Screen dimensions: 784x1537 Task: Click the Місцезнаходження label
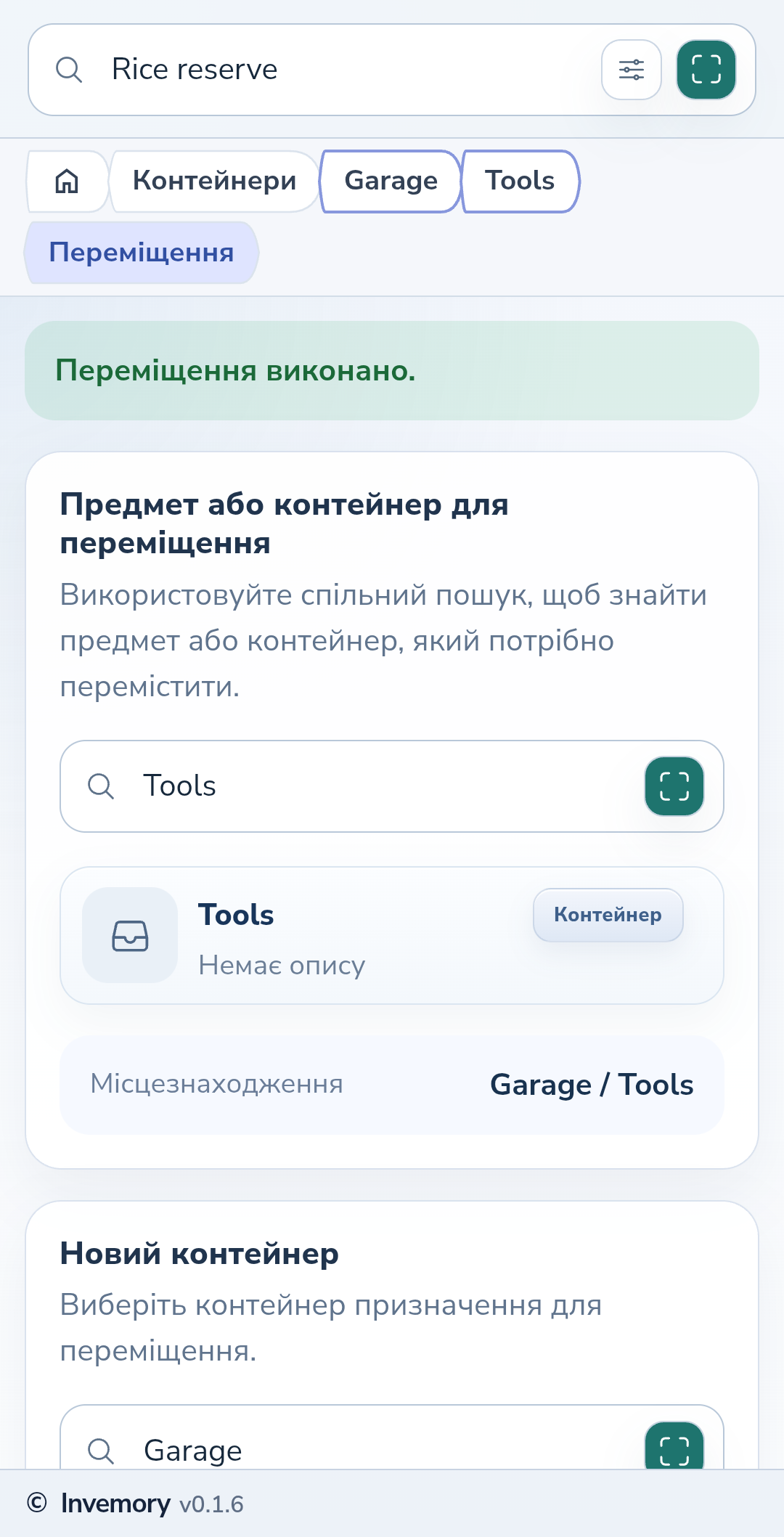pyautogui.click(x=216, y=1084)
